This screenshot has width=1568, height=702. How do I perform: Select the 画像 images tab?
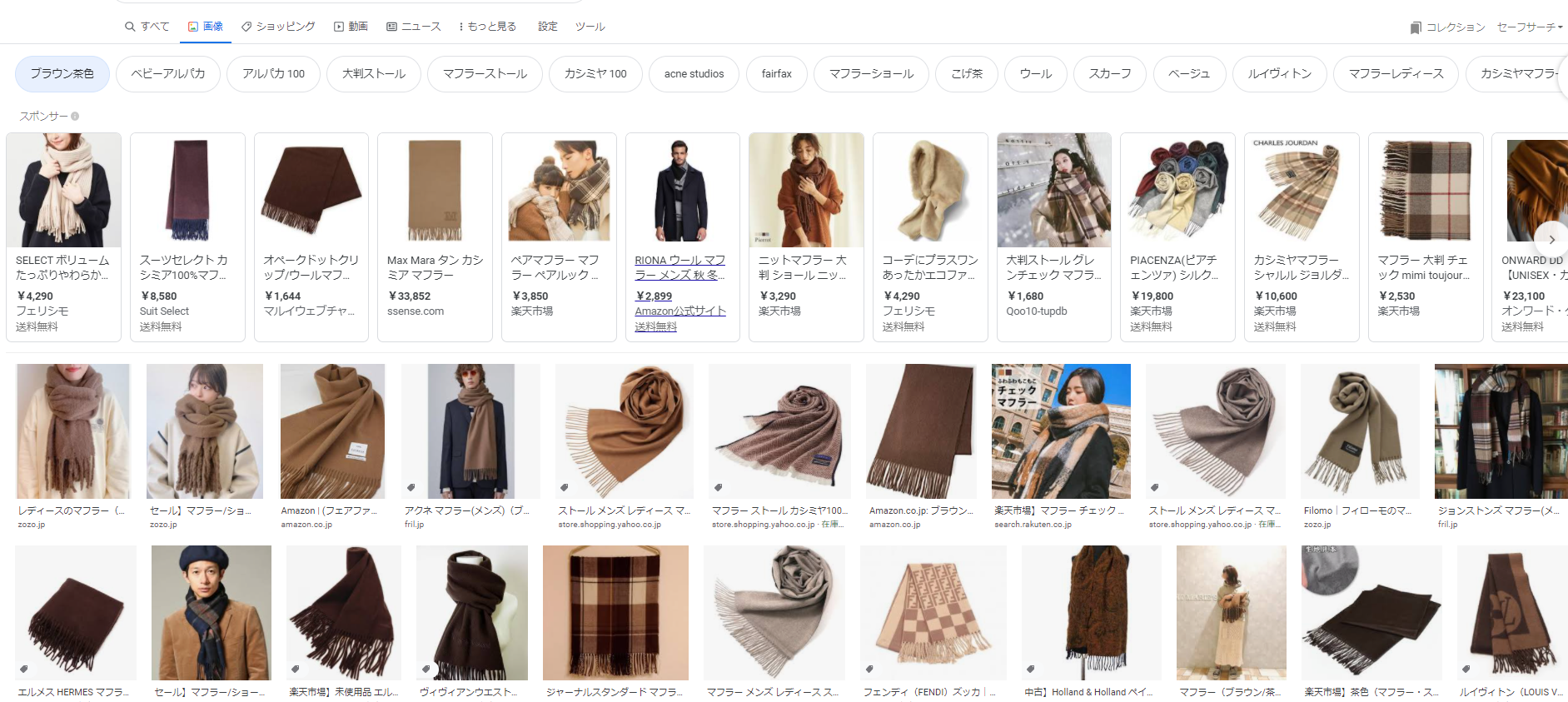point(205,27)
